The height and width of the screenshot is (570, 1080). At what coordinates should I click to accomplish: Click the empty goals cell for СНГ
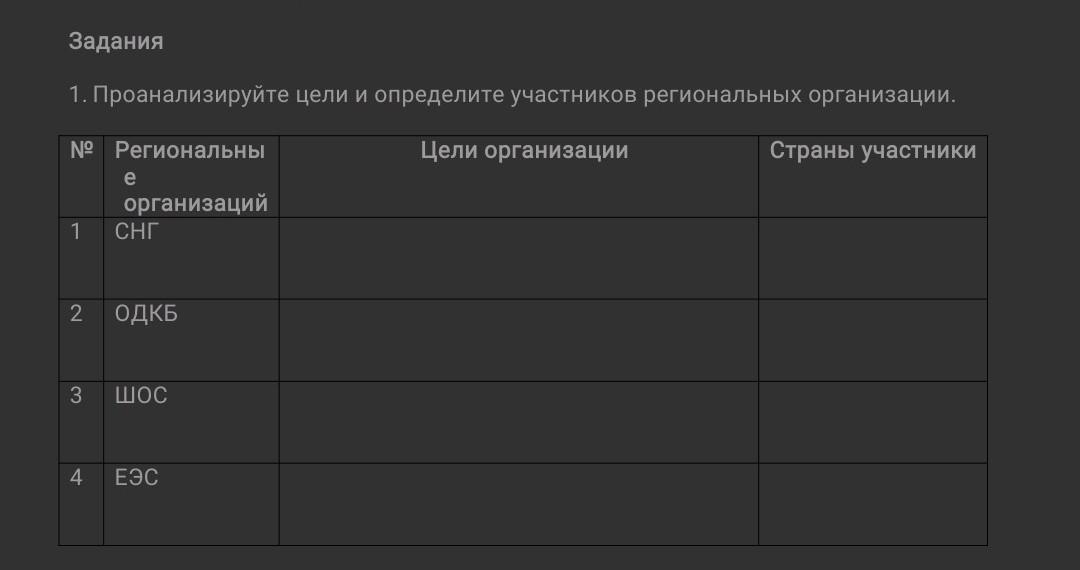[x=518, y=258]
